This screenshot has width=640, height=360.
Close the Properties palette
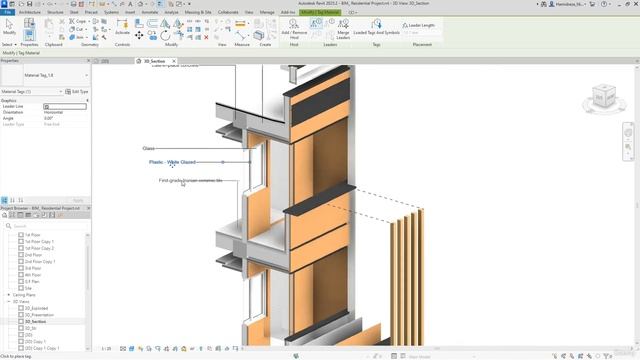[88, 60]
